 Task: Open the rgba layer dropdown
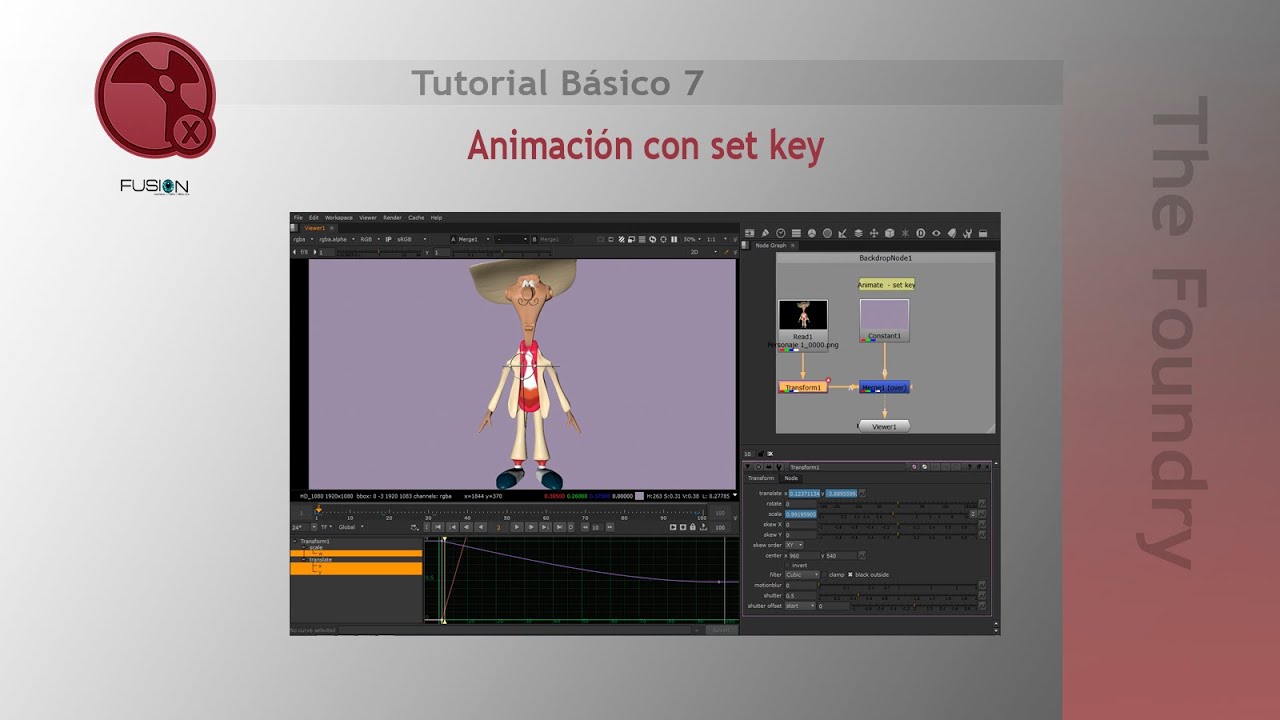coord(304,239)
